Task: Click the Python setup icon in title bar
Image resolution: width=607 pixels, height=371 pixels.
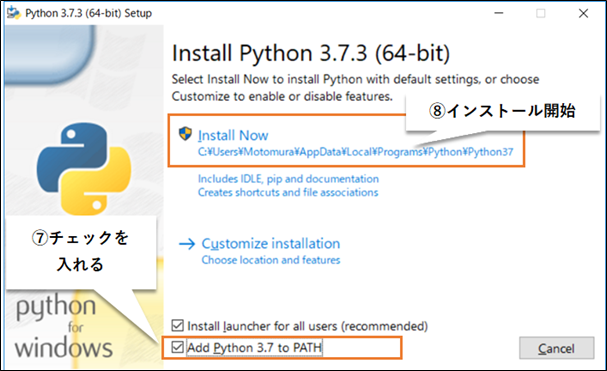Action: click(x=13, y=13)
